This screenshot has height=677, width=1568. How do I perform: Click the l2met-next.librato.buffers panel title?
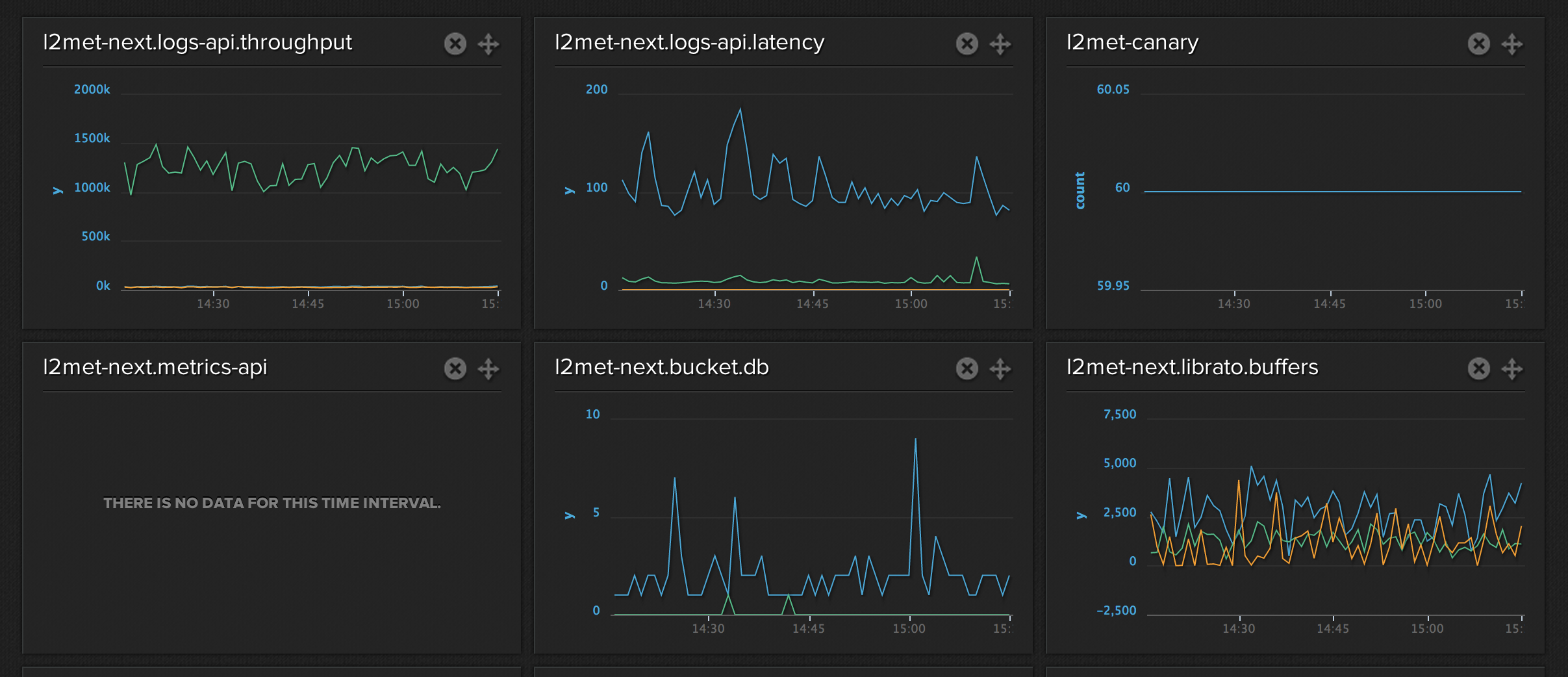[x=1192, y=367]
